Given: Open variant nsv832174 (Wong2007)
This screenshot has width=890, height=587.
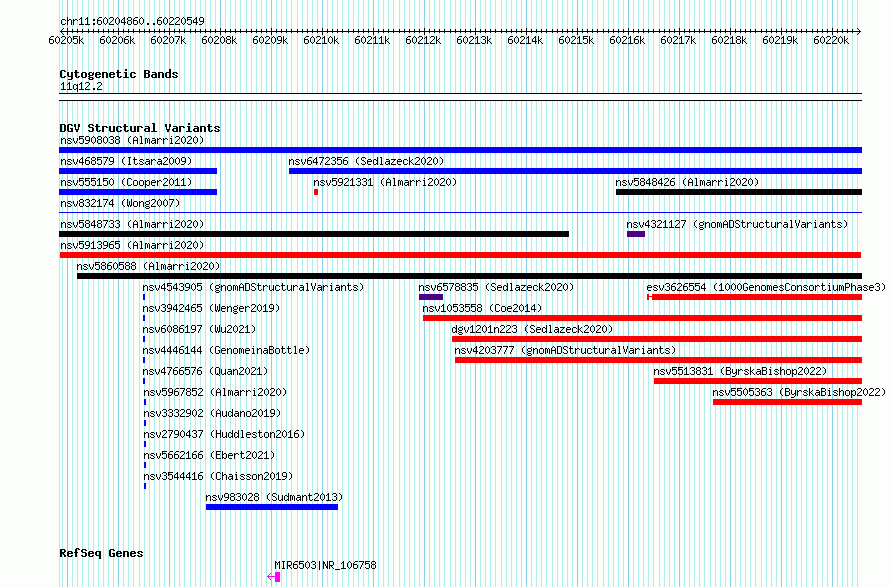Looking at the screenshot, I should click(120, 203).
